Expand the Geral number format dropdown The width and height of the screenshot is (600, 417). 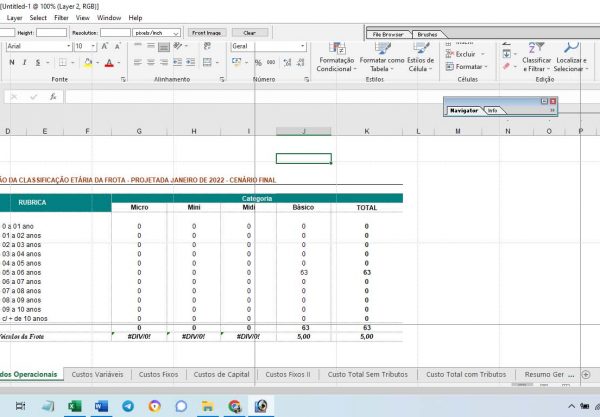tap(302, 46)
